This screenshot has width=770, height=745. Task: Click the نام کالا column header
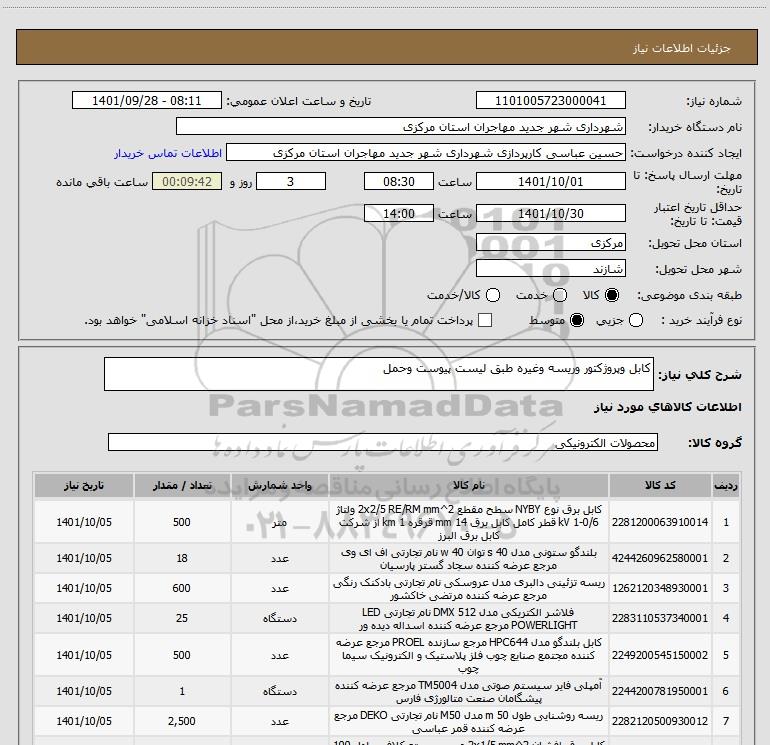468,485
